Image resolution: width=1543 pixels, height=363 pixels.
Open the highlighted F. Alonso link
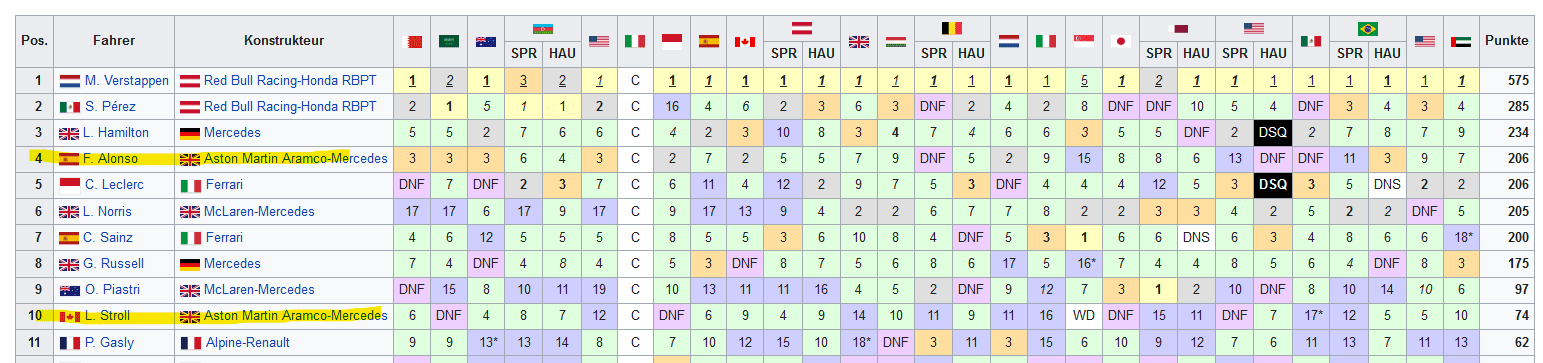point(111,159)
